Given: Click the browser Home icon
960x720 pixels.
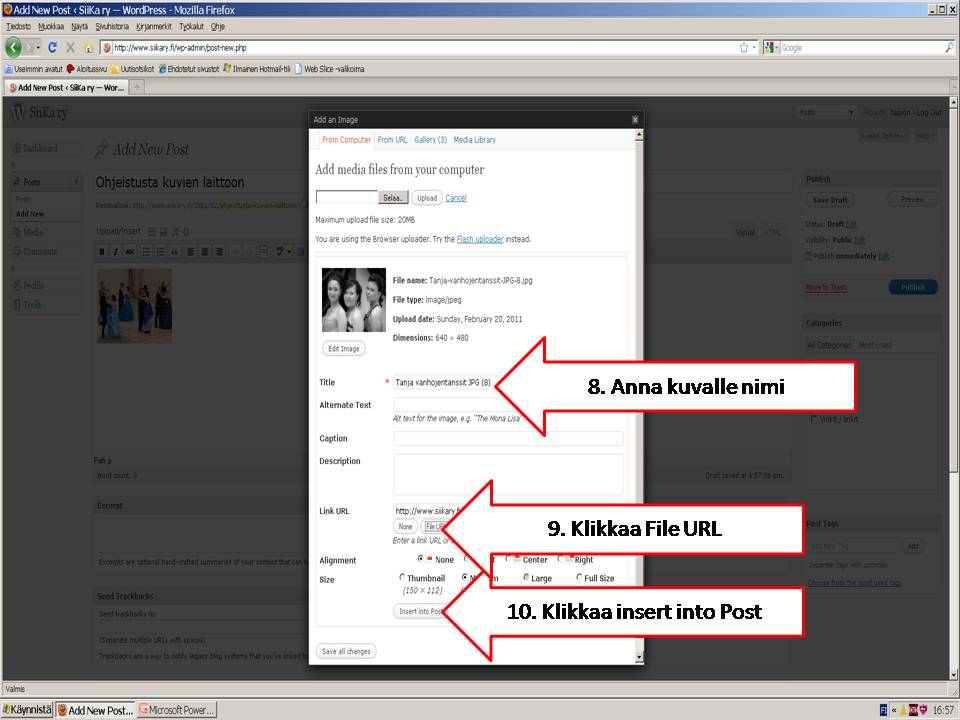Looking at the screenshot, I should (88, 47).
